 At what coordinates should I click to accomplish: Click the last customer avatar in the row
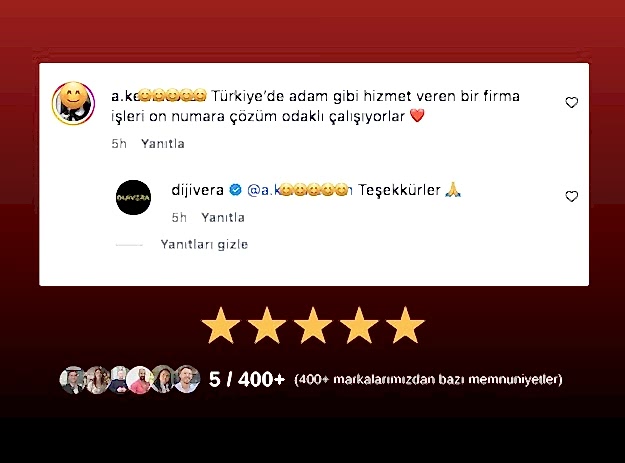tap(187, 379)
